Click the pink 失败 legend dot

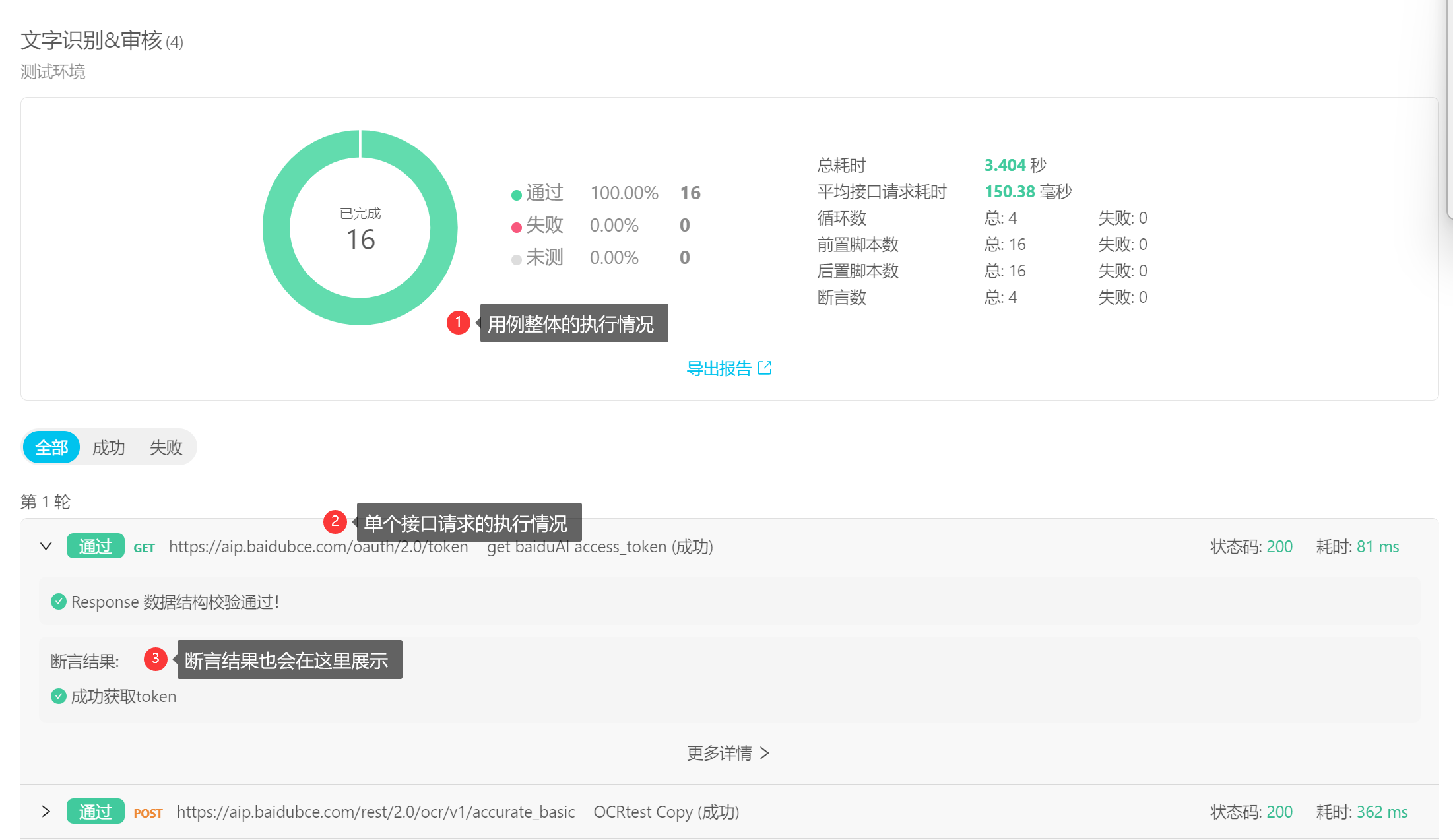pos(517,227)
